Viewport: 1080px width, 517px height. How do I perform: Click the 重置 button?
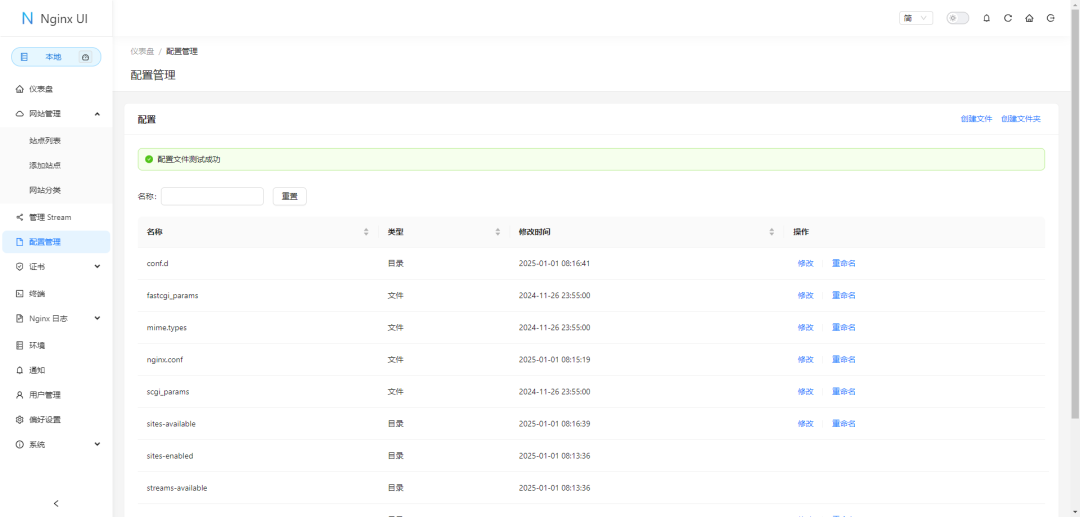pyautogui.click(x=289, y=196)
